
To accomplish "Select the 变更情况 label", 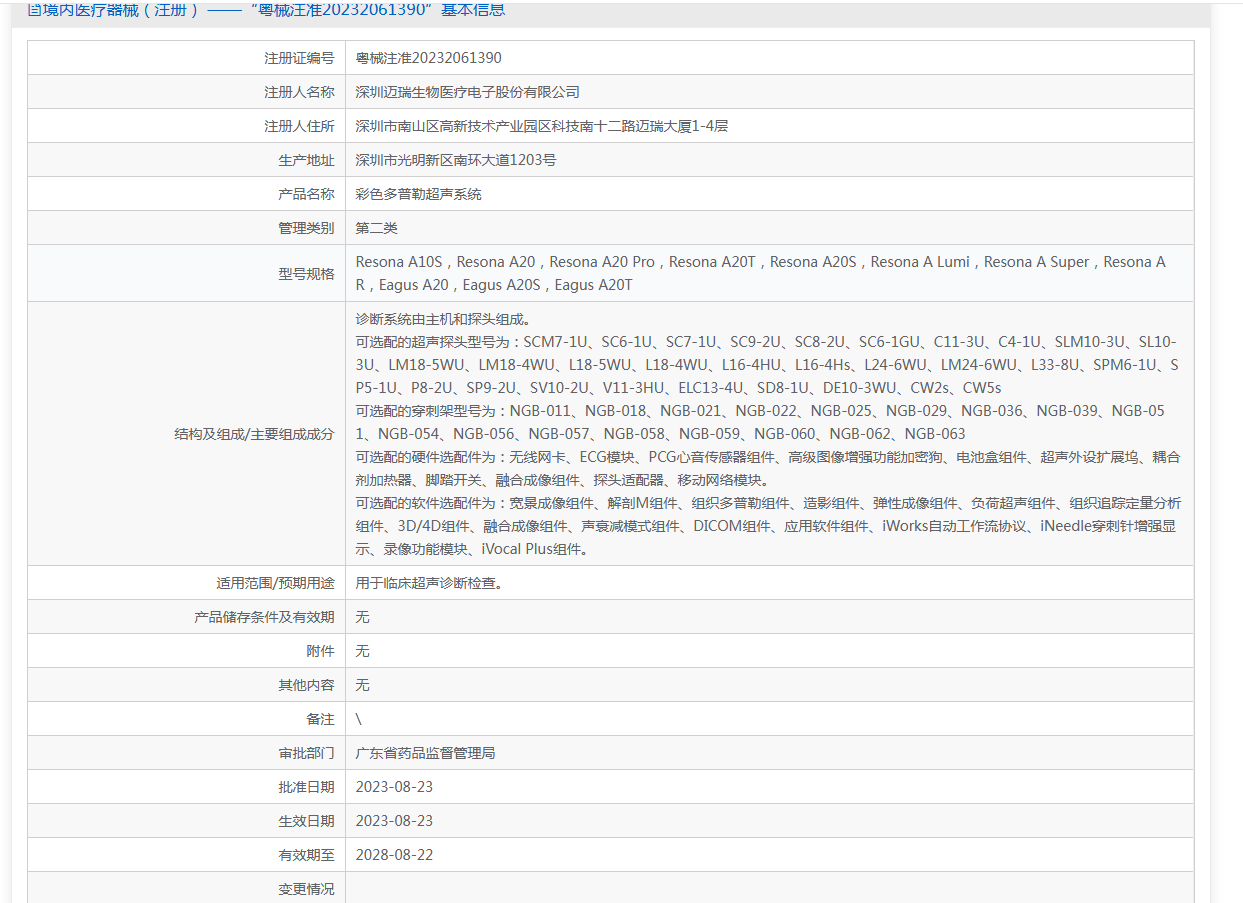I will point(306,889).
